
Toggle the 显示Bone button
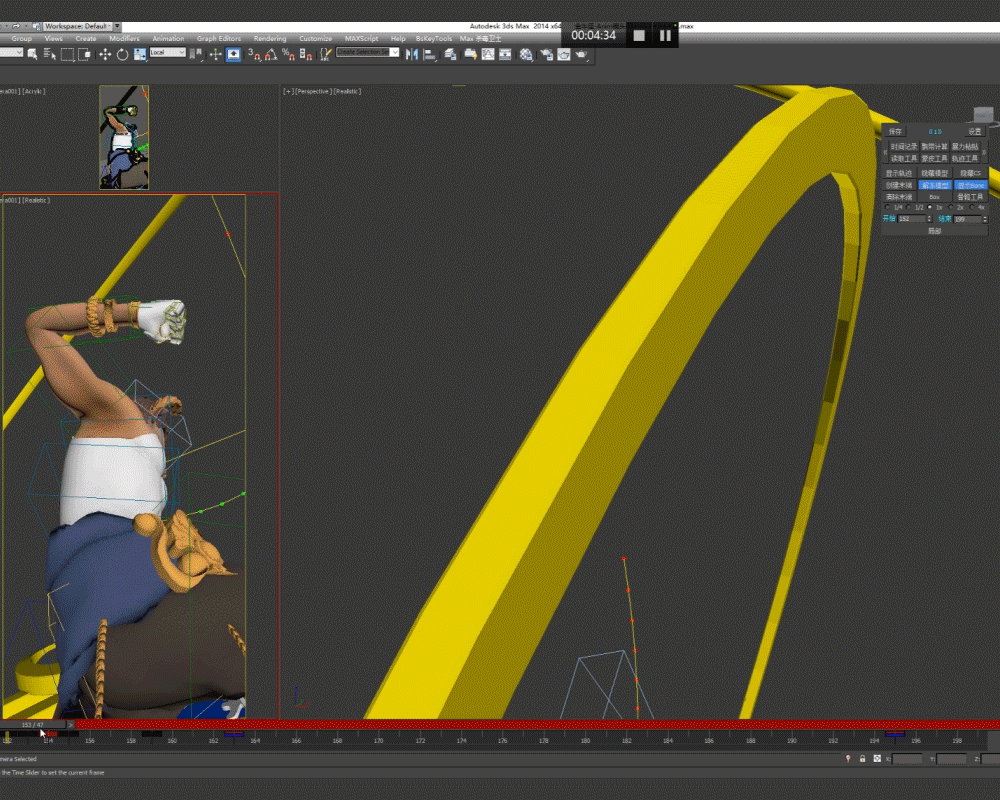(x=971, y=185)
